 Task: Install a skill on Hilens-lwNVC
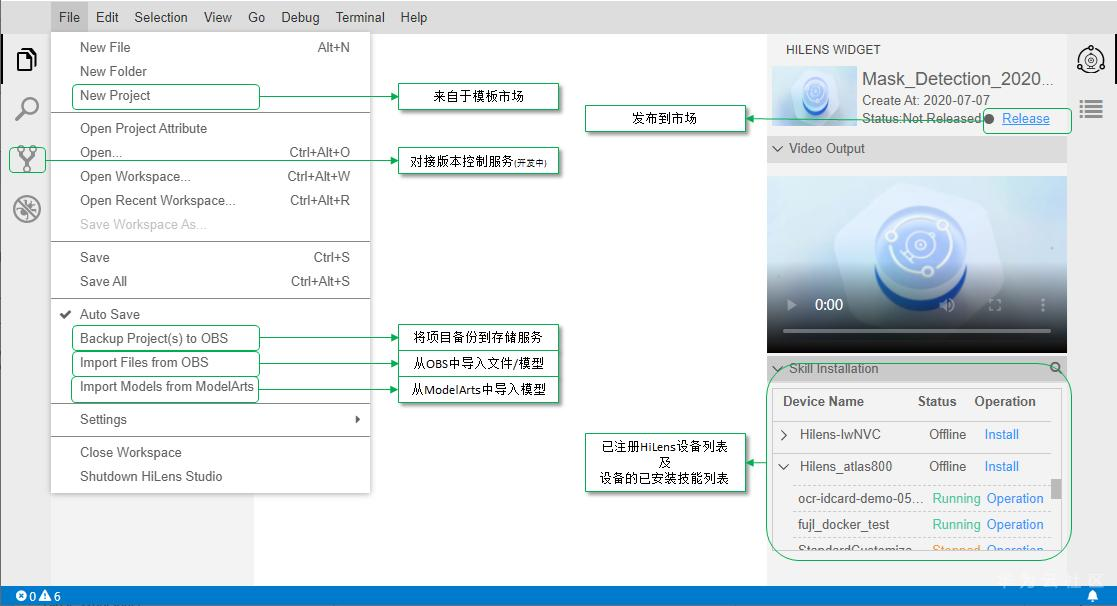pos(1001,434)
